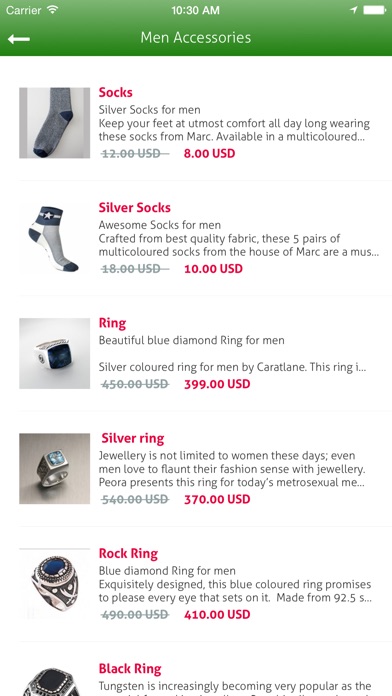
Task: Open the Silver Socks star-pattern thumbnail
Action: [55, 238]
